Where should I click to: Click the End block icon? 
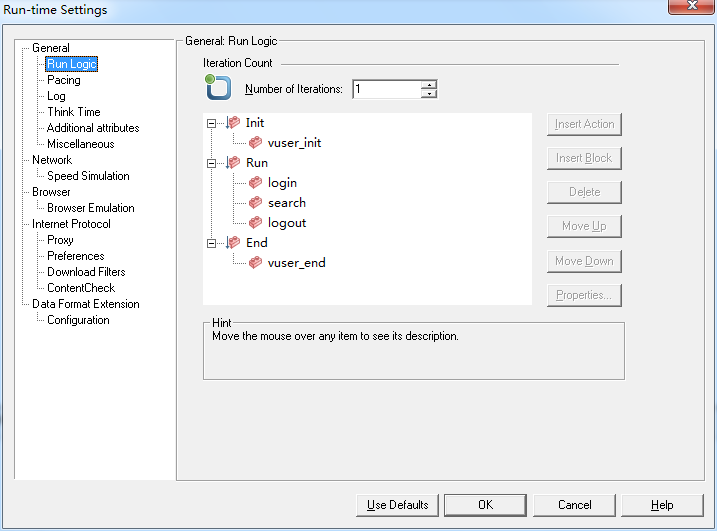click(x=233, y=242)
